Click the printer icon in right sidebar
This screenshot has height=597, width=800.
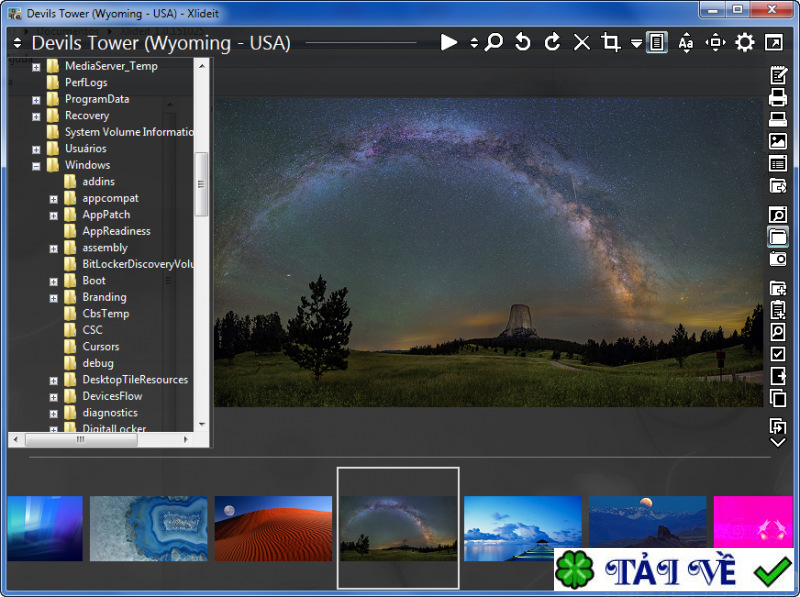[777, 98]
